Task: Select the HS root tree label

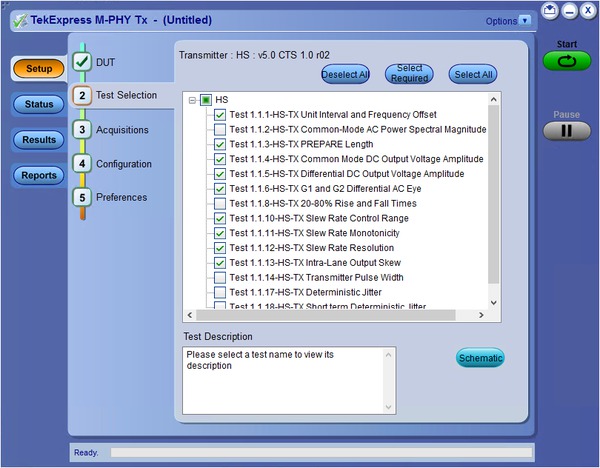Action: click(222, 100)
